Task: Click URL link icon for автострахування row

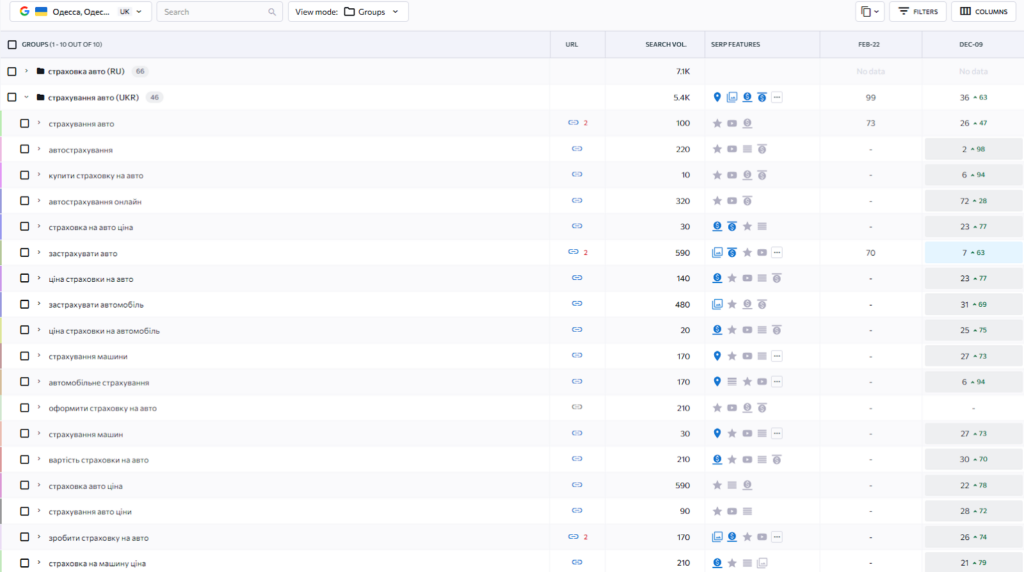Action: tap(576, 149)
